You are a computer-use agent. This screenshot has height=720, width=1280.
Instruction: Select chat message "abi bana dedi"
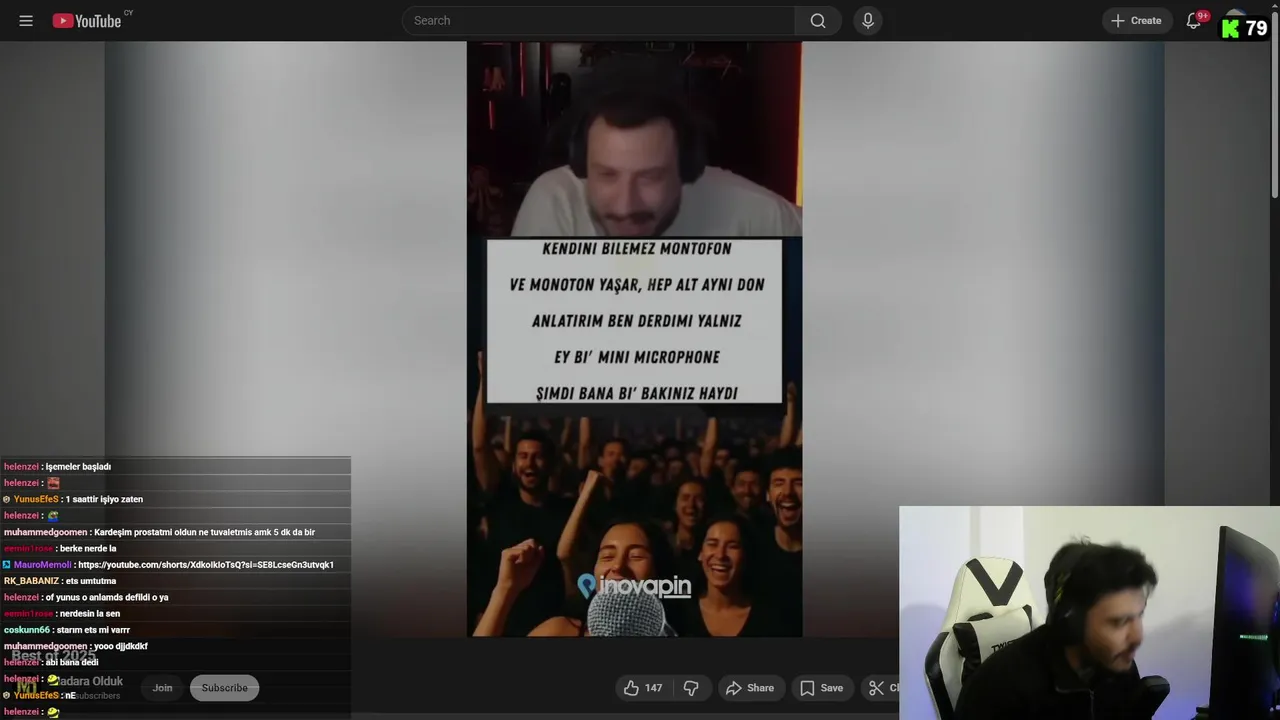pos(72,662)
